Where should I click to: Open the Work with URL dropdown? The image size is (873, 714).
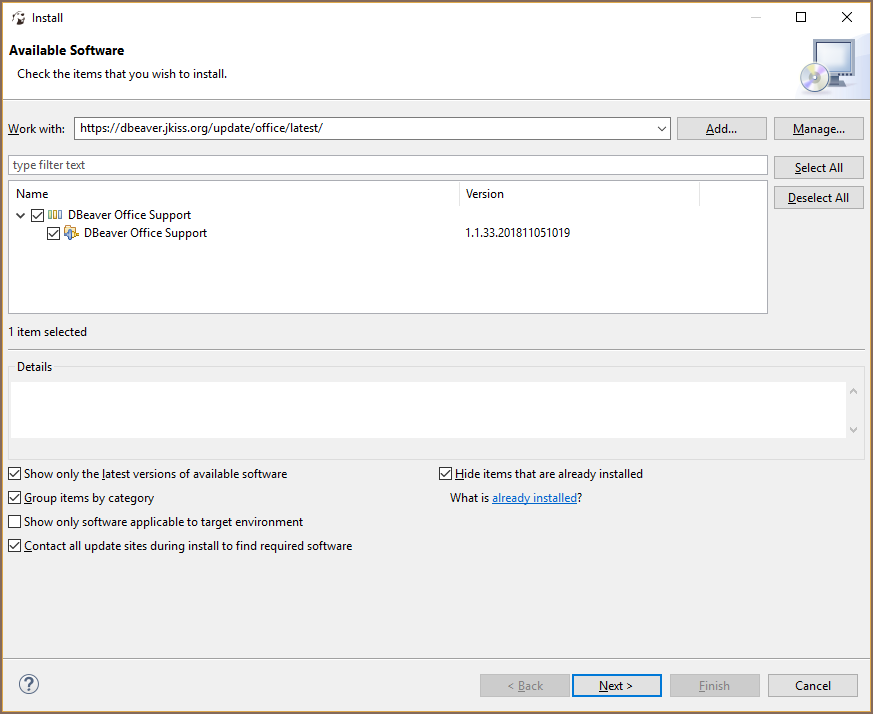(x=661, y=129)
